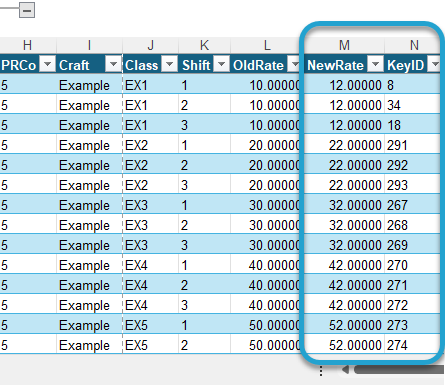Collapse the column group using the minus button

point(27,10)
